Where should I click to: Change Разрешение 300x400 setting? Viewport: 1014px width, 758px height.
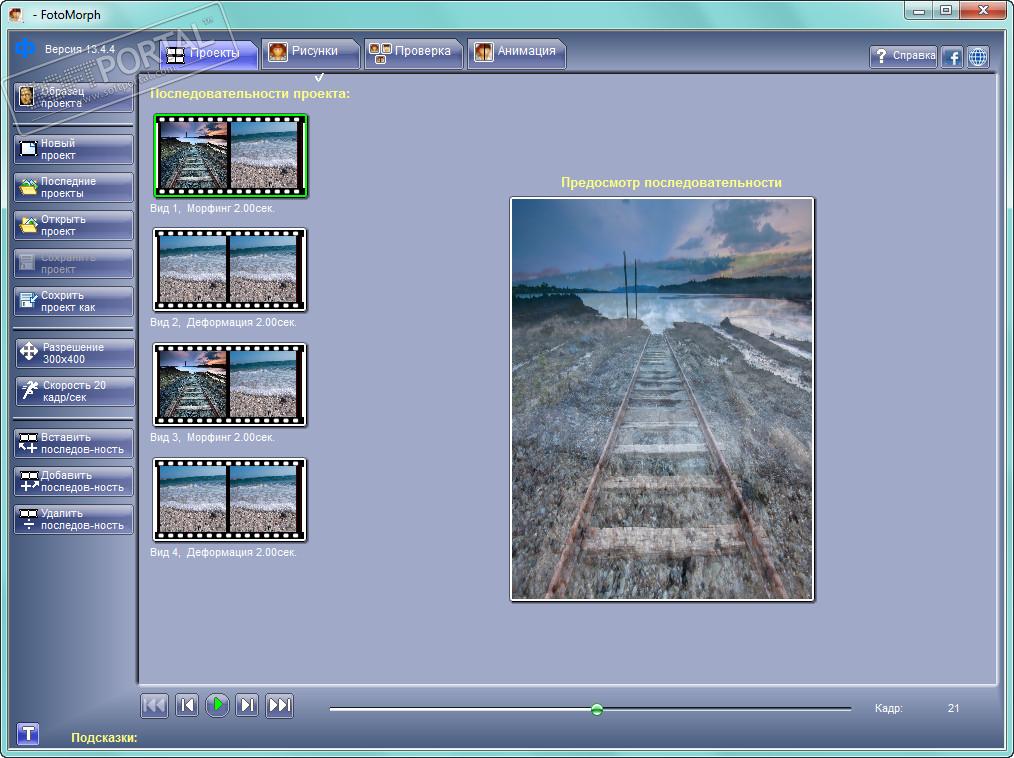click(x=75, y=353)
